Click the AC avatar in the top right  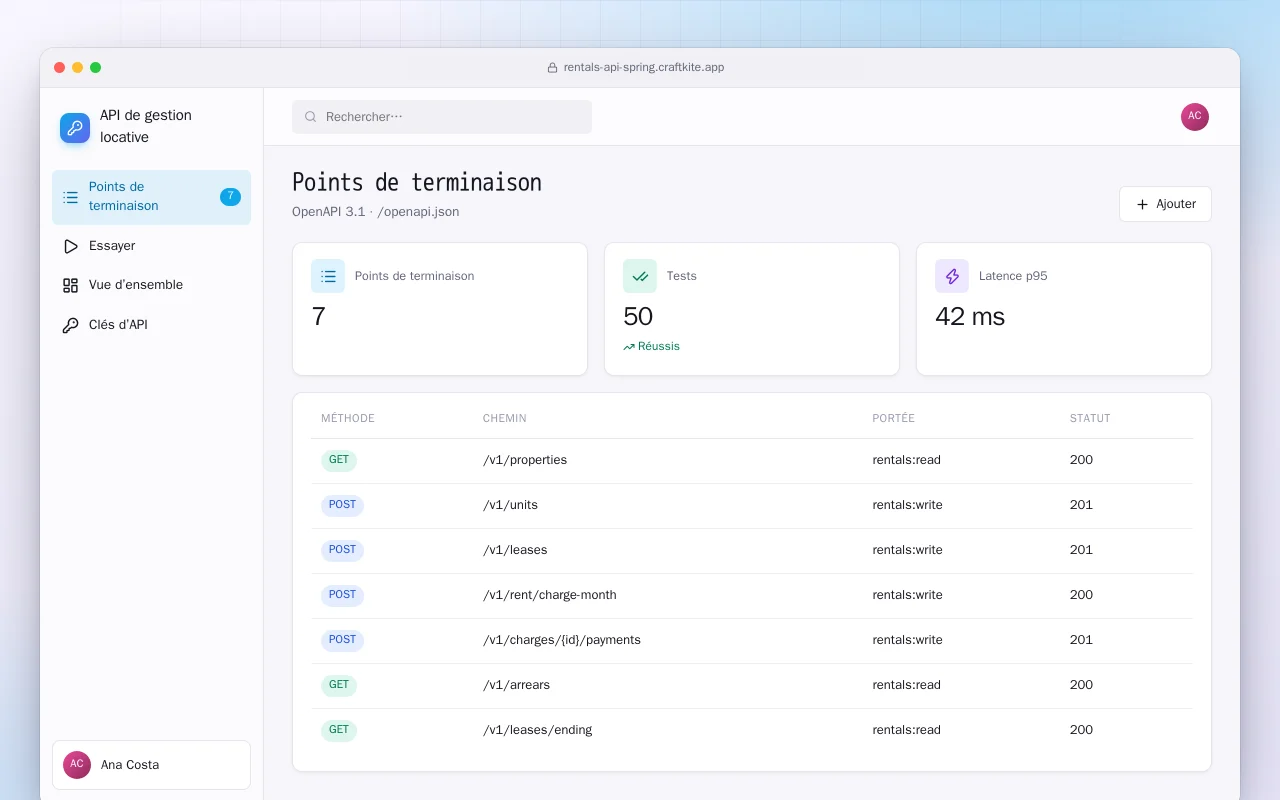1195,117
